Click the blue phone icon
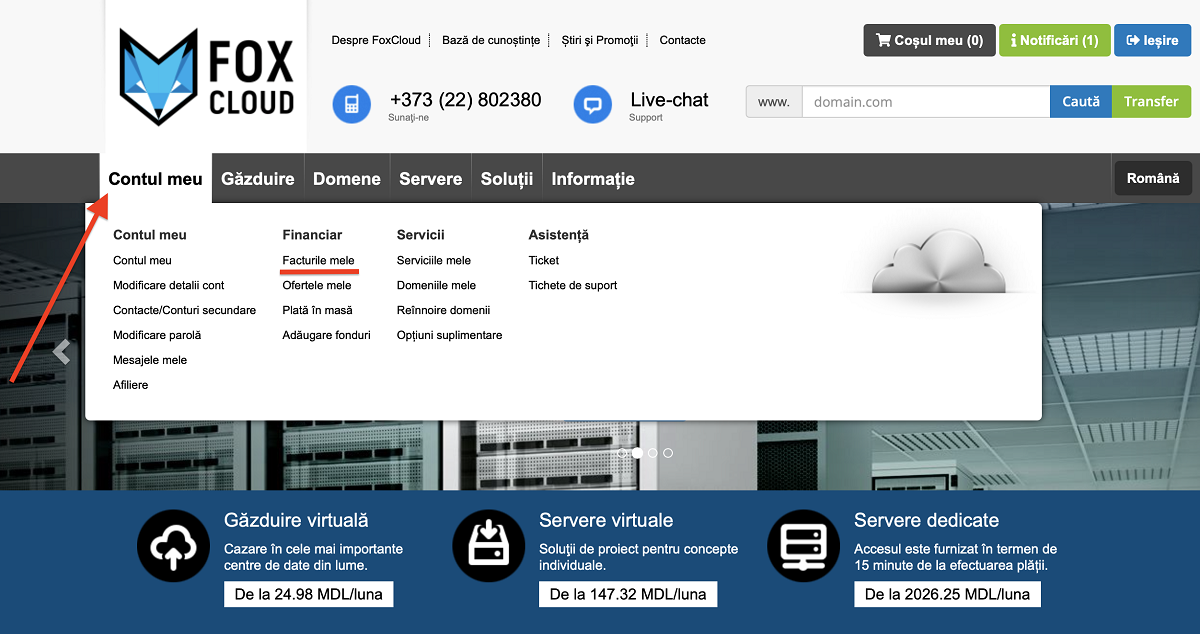The height and width of the screenshot is (634, 1200). (x=351, y=104)
